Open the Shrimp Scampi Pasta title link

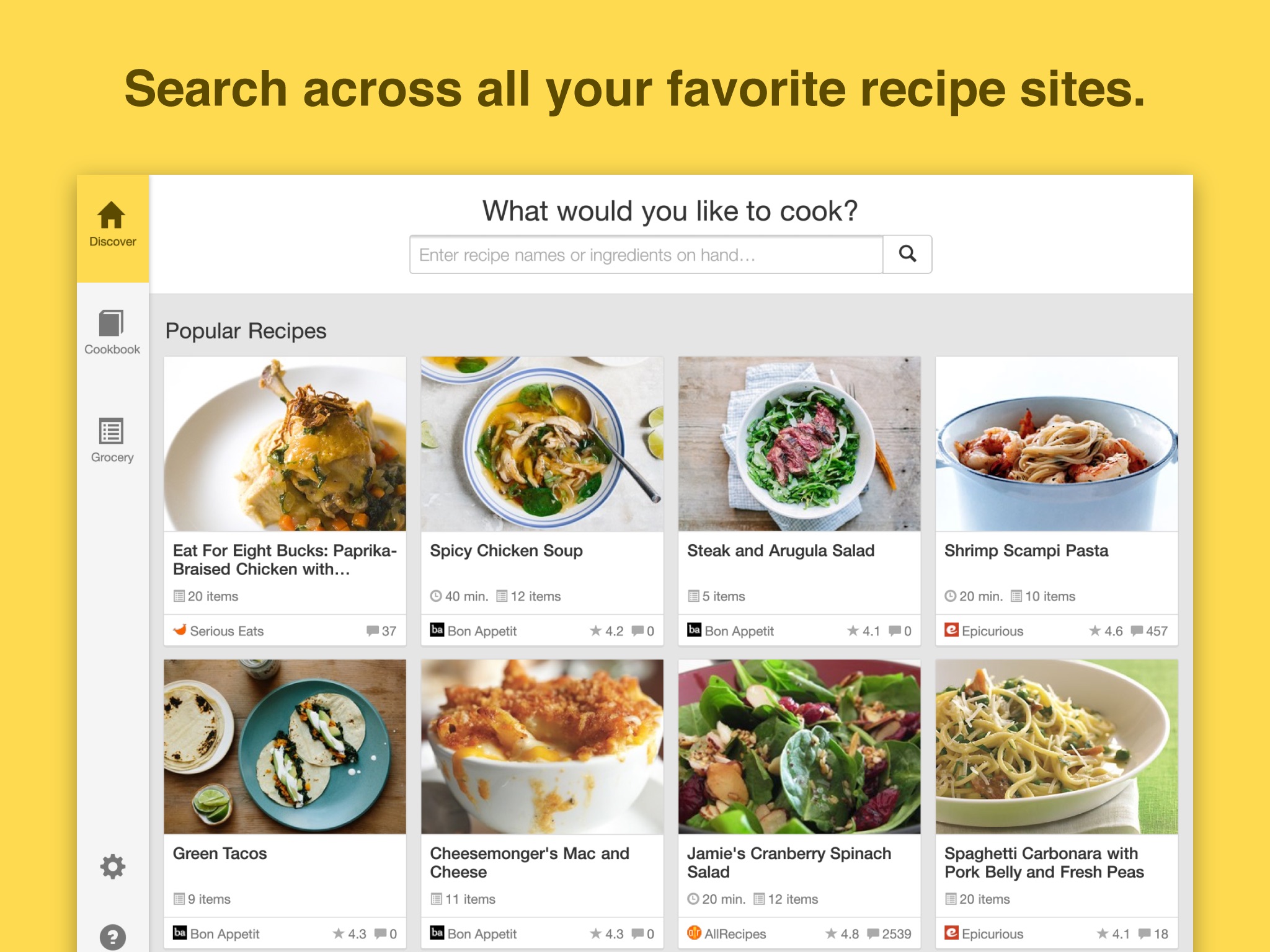coord(1026,550)
